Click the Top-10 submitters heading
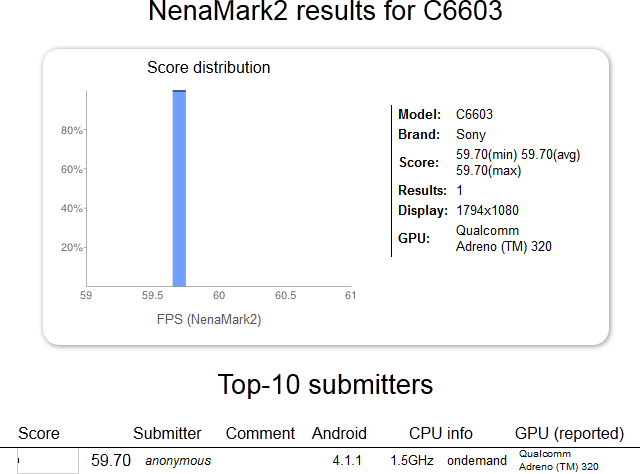 coord(325,385)
